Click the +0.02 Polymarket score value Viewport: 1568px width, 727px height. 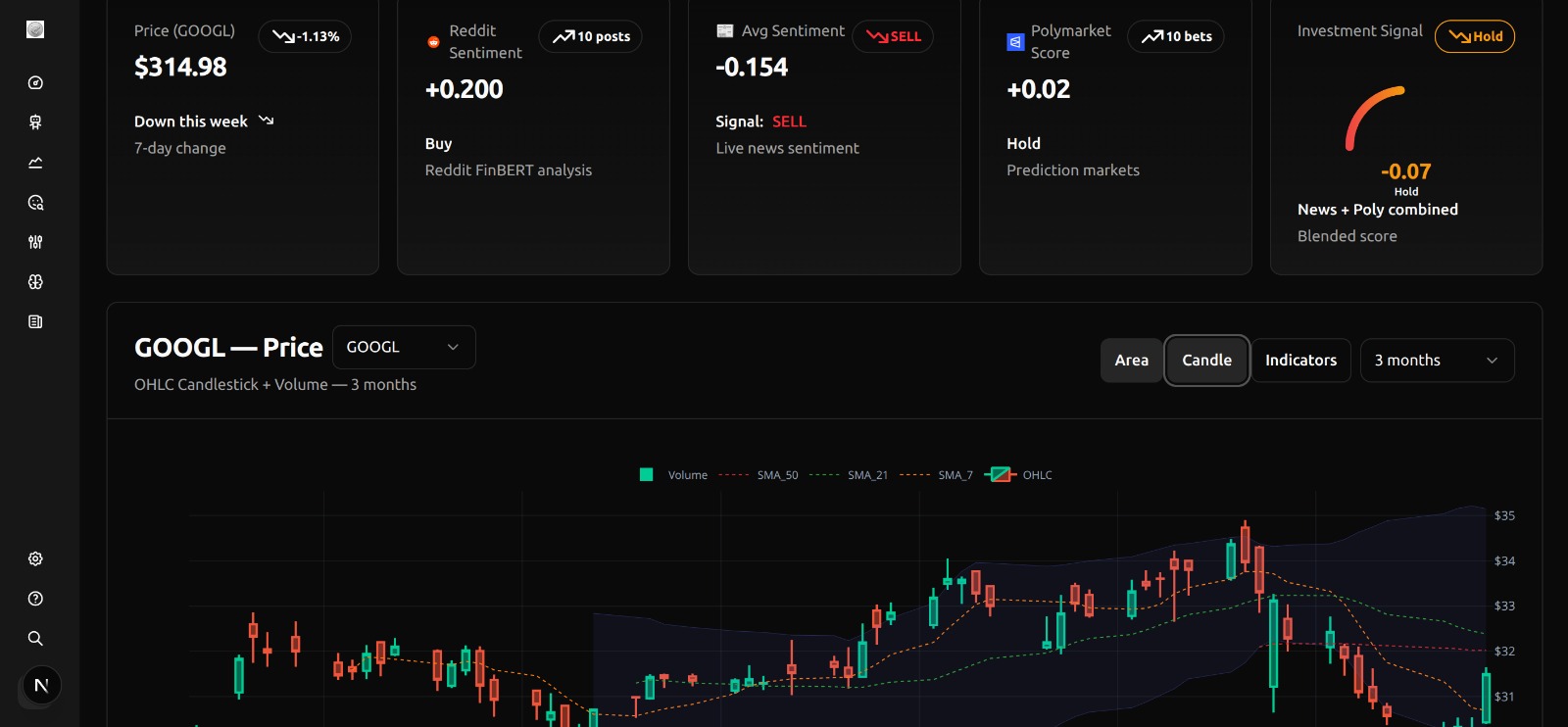pyautogui.click(x=1039, y=89)
